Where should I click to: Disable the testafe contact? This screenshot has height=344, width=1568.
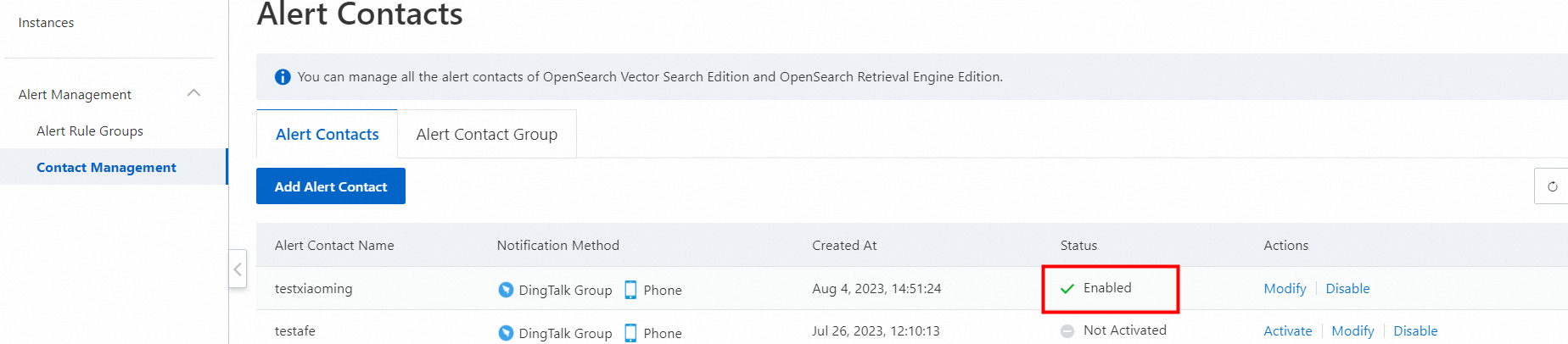coord(1415,331)
